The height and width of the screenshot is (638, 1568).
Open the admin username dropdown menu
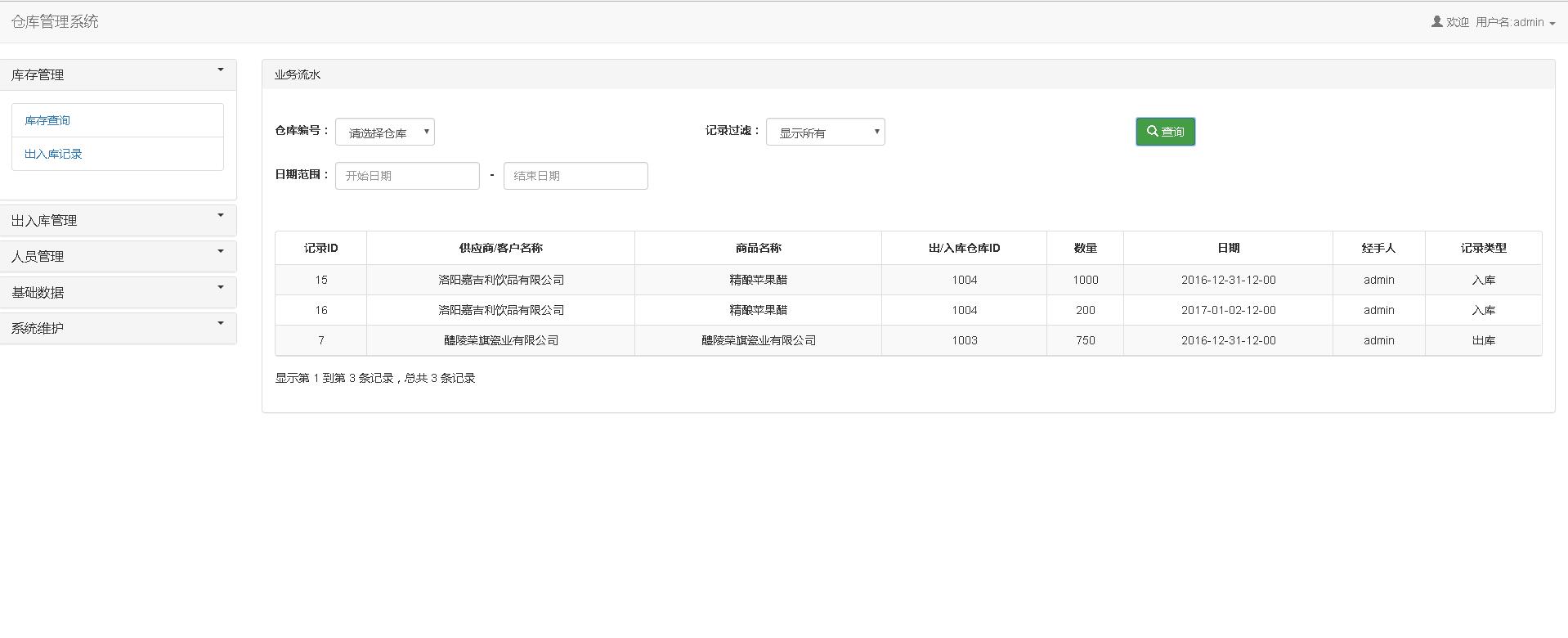(1515, 23)
